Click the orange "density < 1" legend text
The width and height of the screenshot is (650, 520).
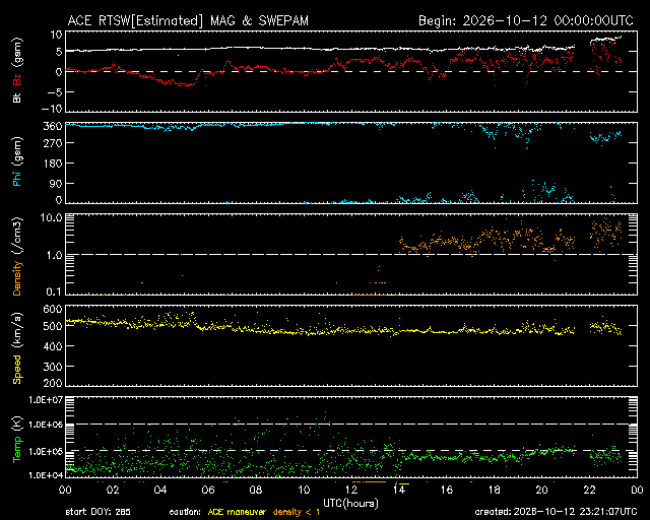[296, 512]
